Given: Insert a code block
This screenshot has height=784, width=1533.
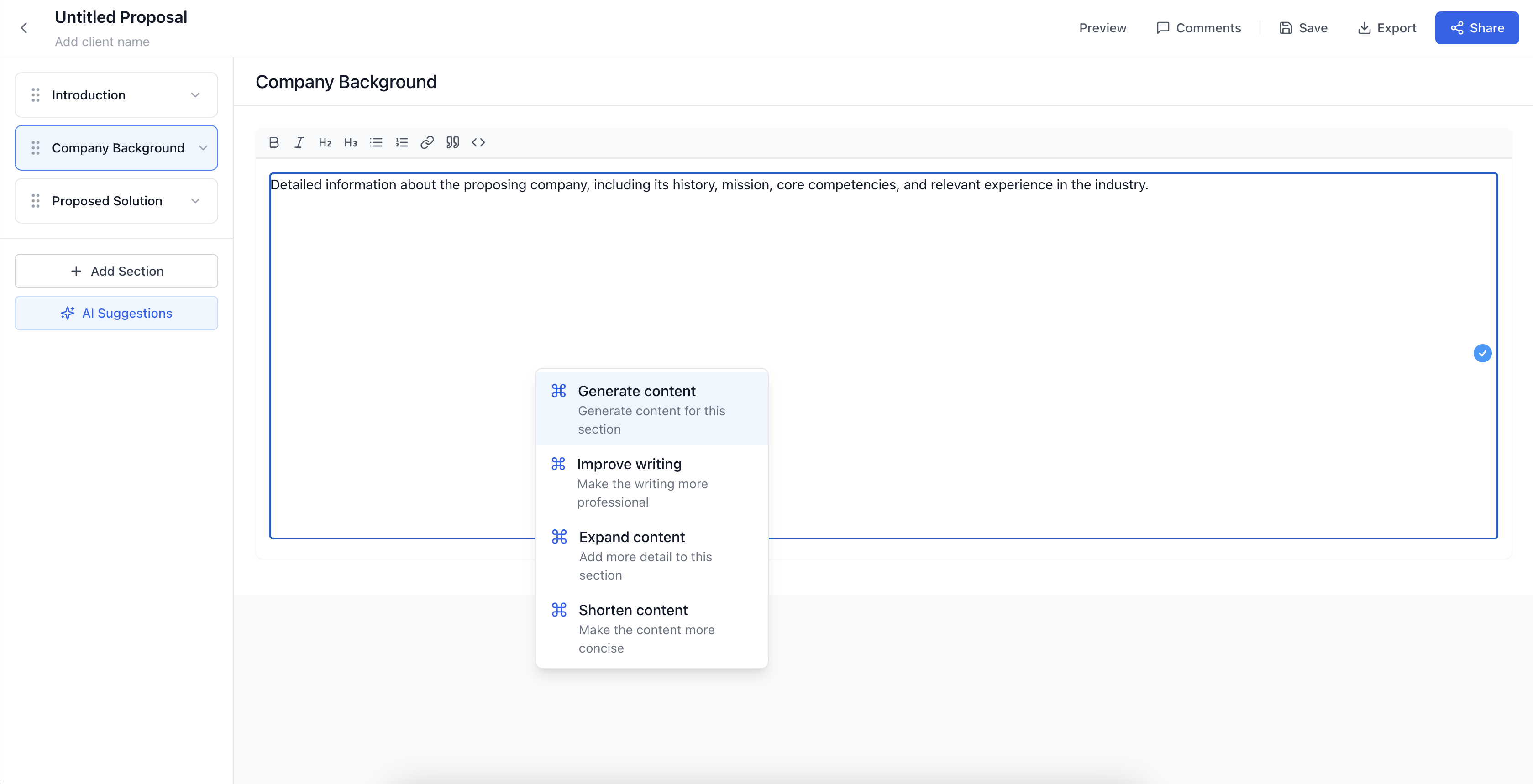Looking at the screenshot, I should [478, 142].
